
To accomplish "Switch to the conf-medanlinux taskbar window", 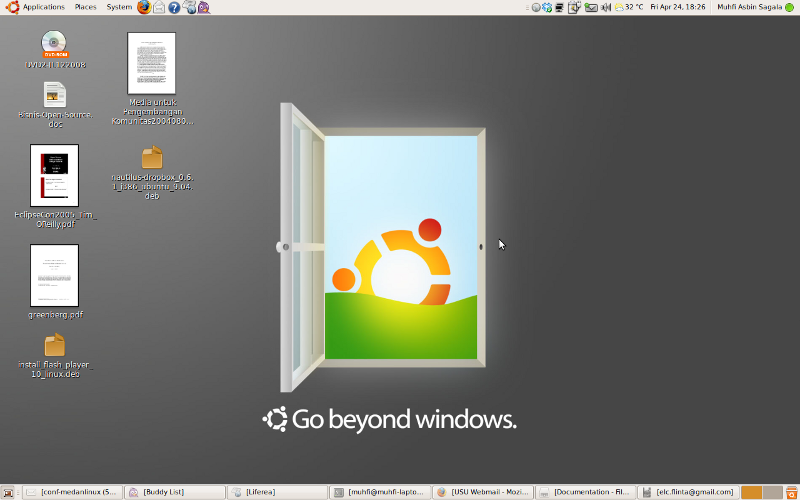I will click(x=72, y=492).
